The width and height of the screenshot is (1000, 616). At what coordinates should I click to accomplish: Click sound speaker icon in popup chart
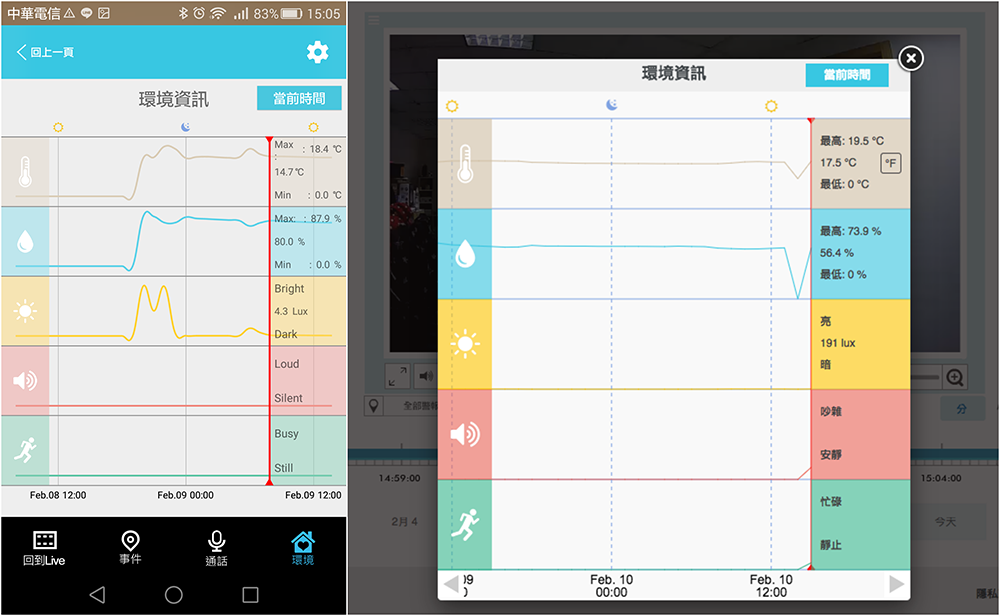click(465, 434)
